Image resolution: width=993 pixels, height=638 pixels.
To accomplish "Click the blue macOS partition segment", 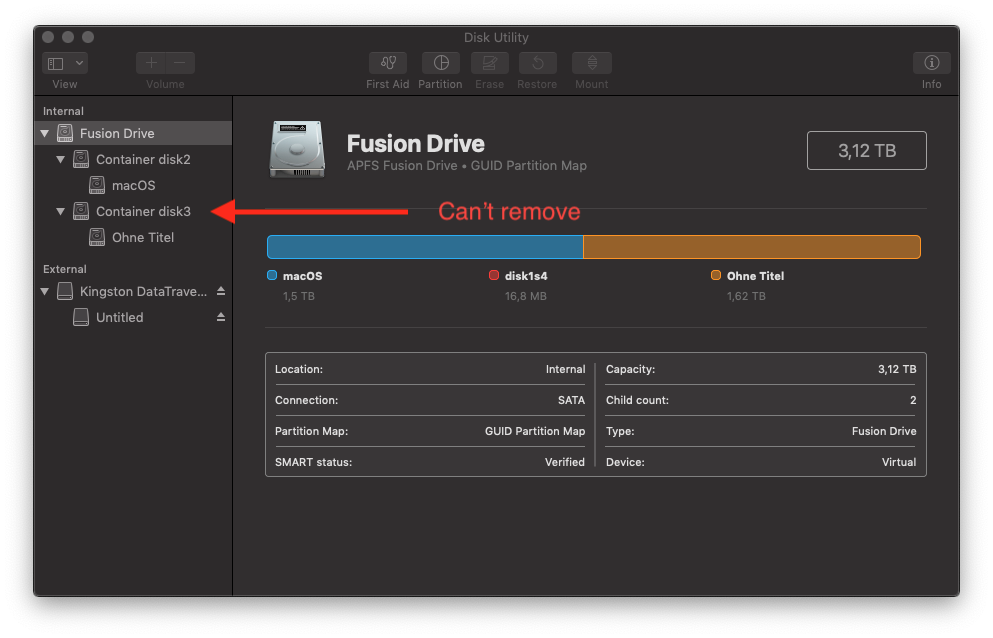I will pos(425,246).
